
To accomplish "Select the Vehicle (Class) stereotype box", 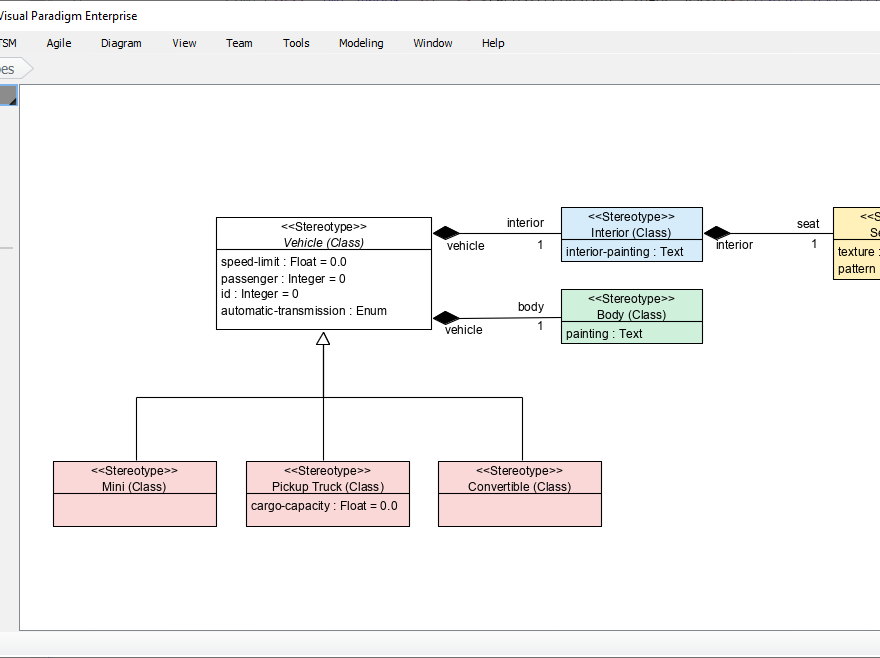I will (x=323, y=270).
